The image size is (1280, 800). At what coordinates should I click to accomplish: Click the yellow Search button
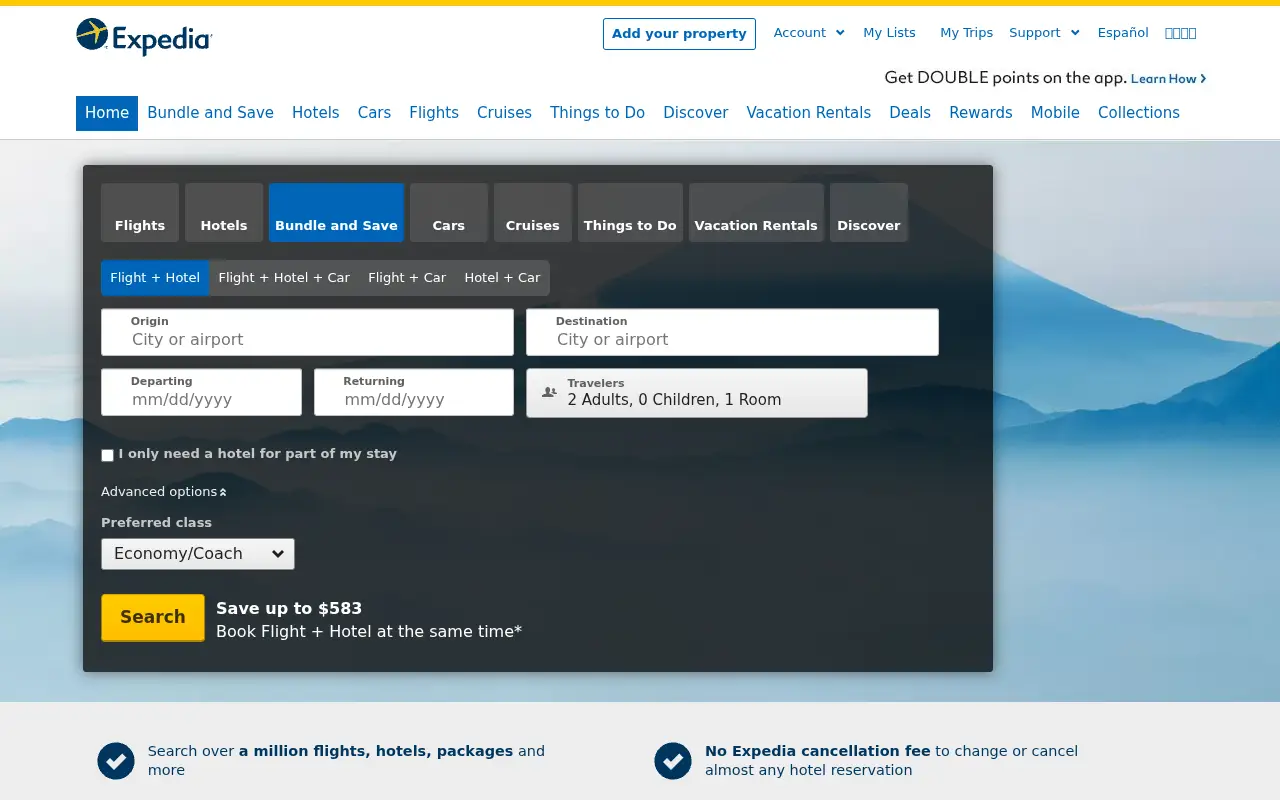pos(153,617)
